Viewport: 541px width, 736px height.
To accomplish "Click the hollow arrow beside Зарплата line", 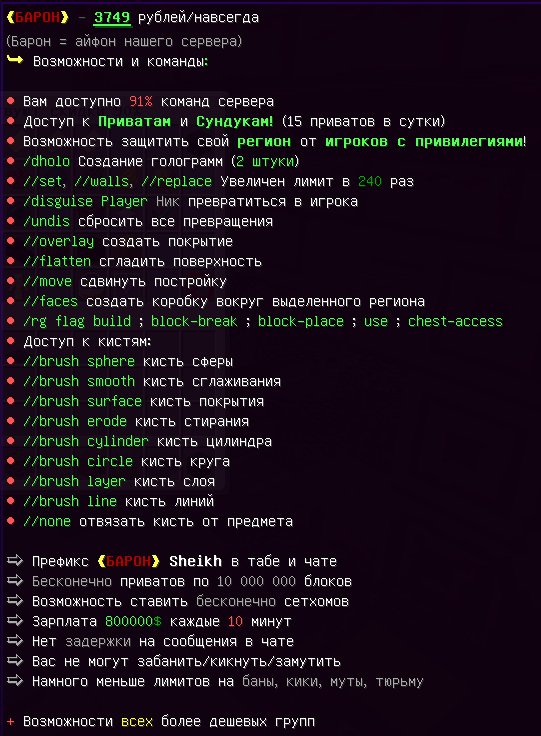I will coord(15,620).
